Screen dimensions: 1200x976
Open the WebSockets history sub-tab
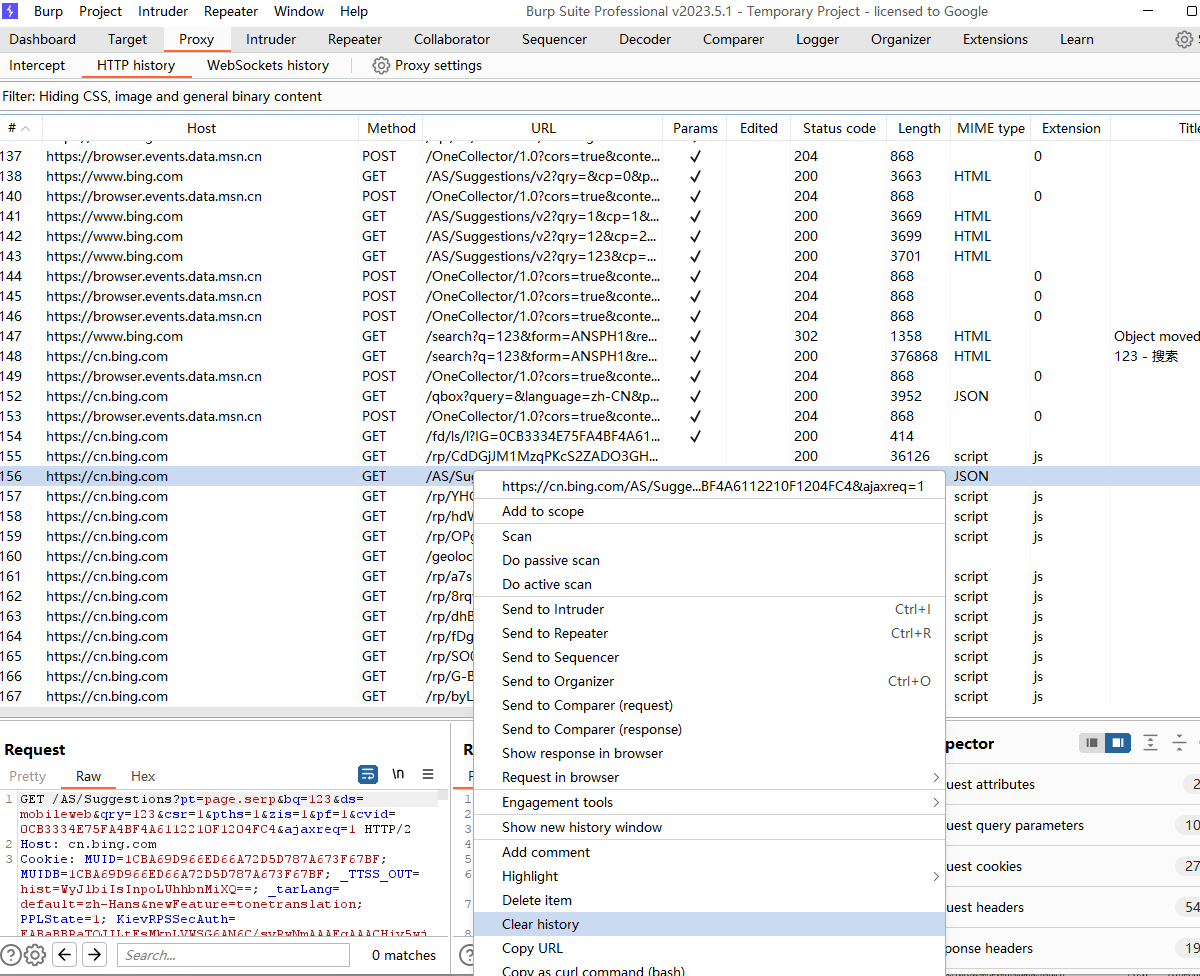(268, 65)
